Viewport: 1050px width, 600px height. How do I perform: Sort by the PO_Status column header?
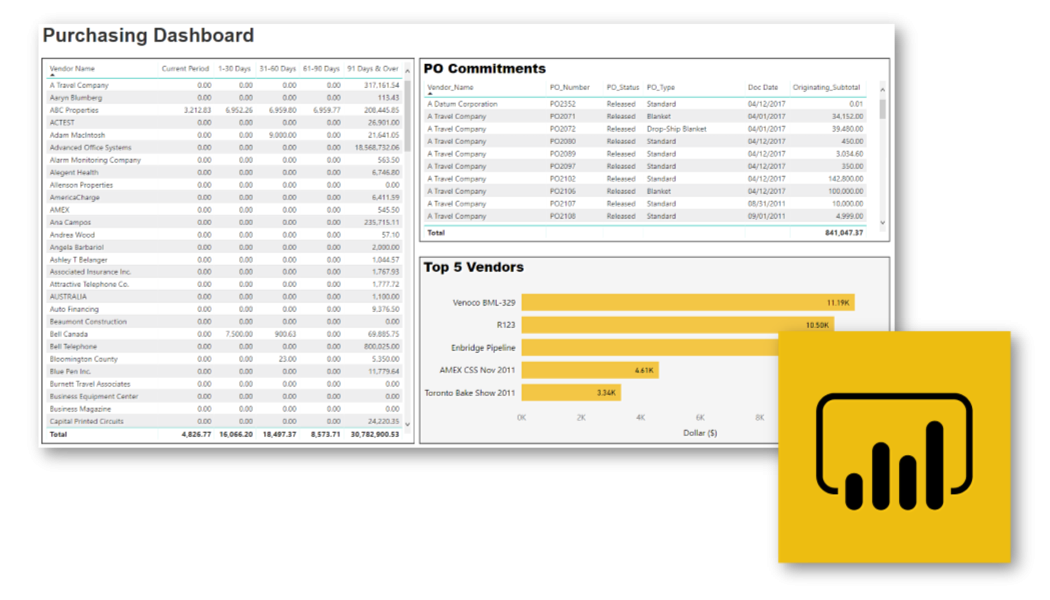coord(623,87)
